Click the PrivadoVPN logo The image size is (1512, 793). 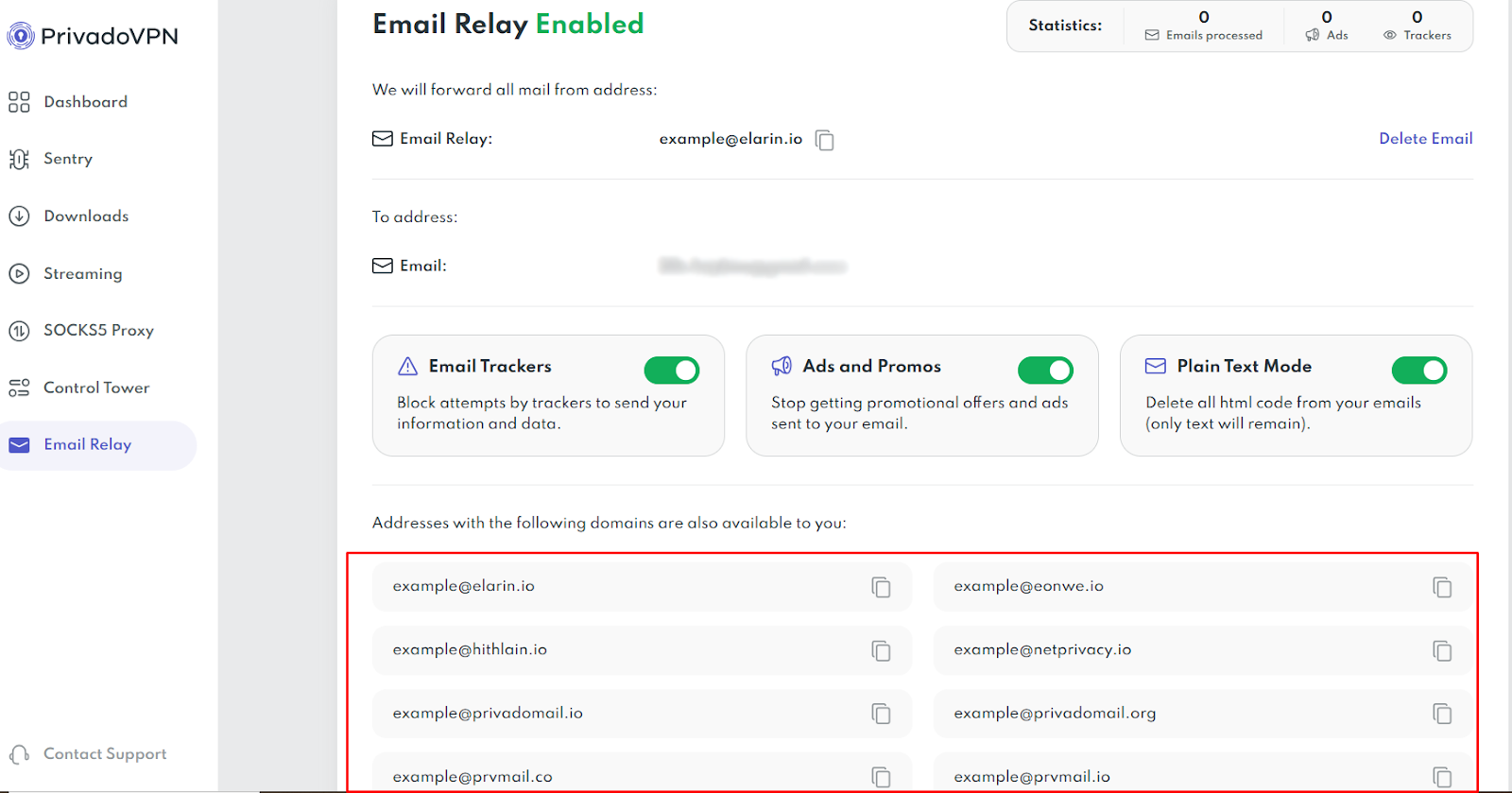pos(93,36)
